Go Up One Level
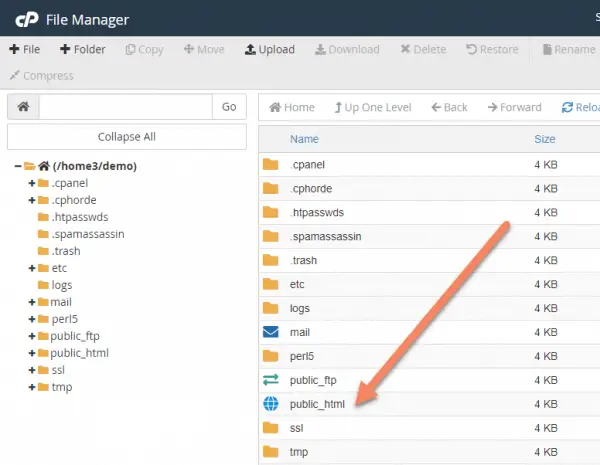The image size is (600, 465). [373, 107]
